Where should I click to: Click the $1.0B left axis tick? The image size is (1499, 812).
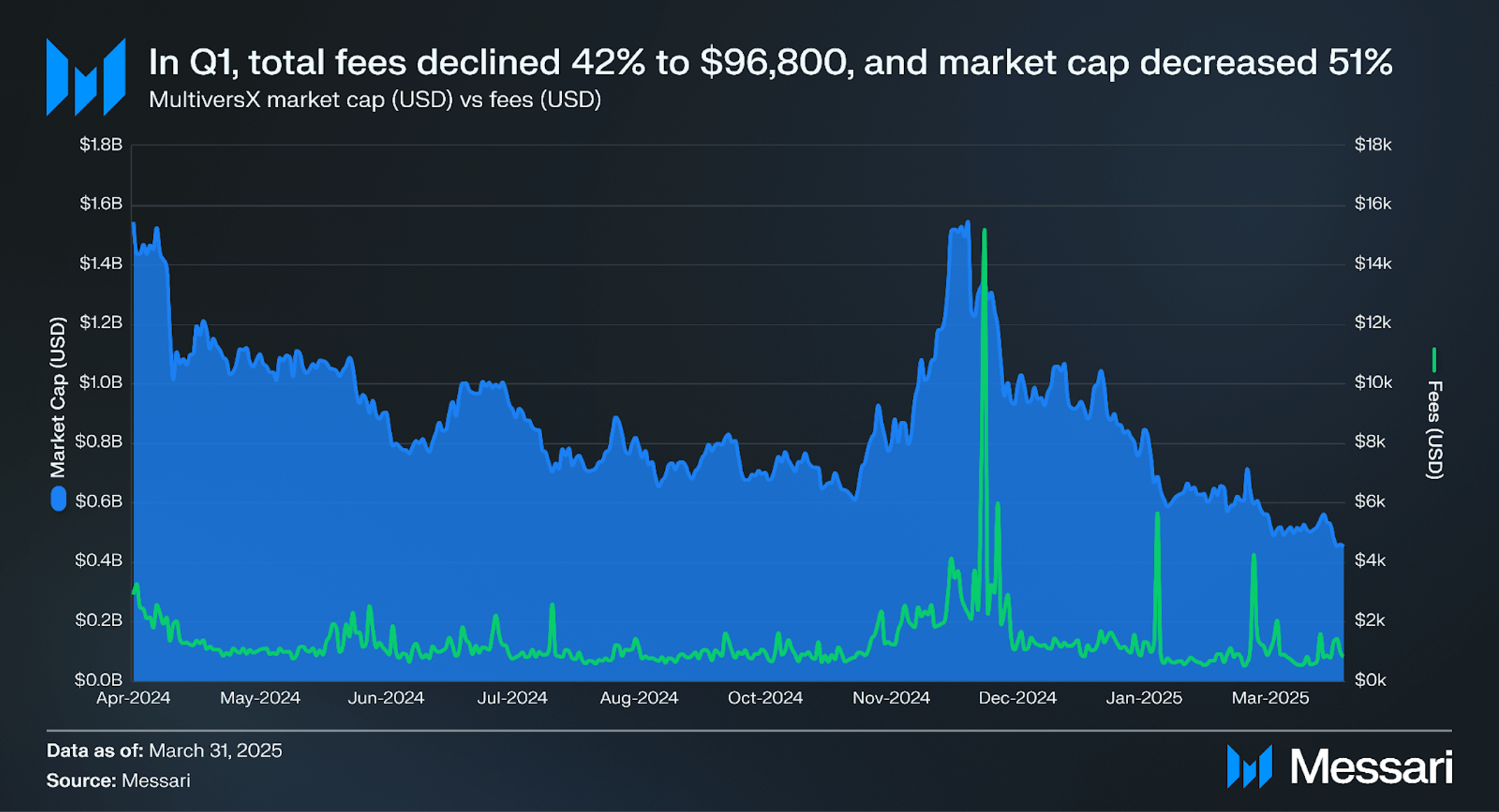[101, 383]
